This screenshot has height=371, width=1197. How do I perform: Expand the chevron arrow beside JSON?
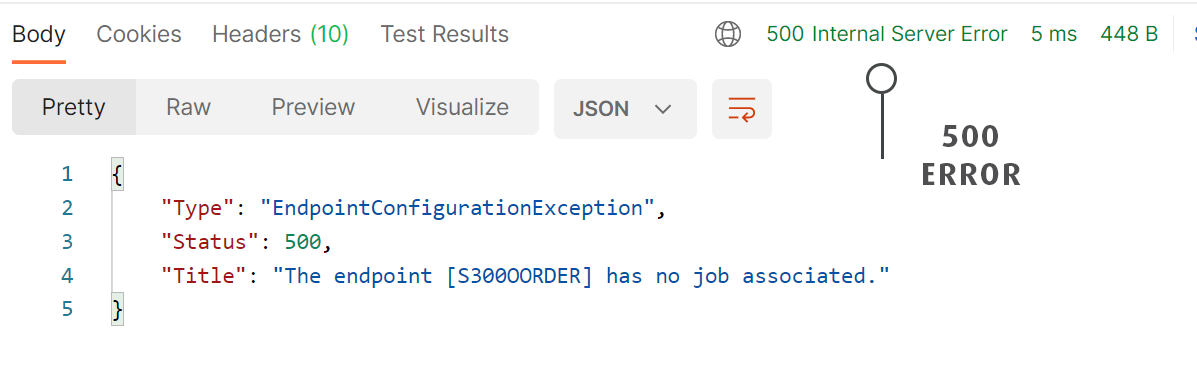[663, 109]
